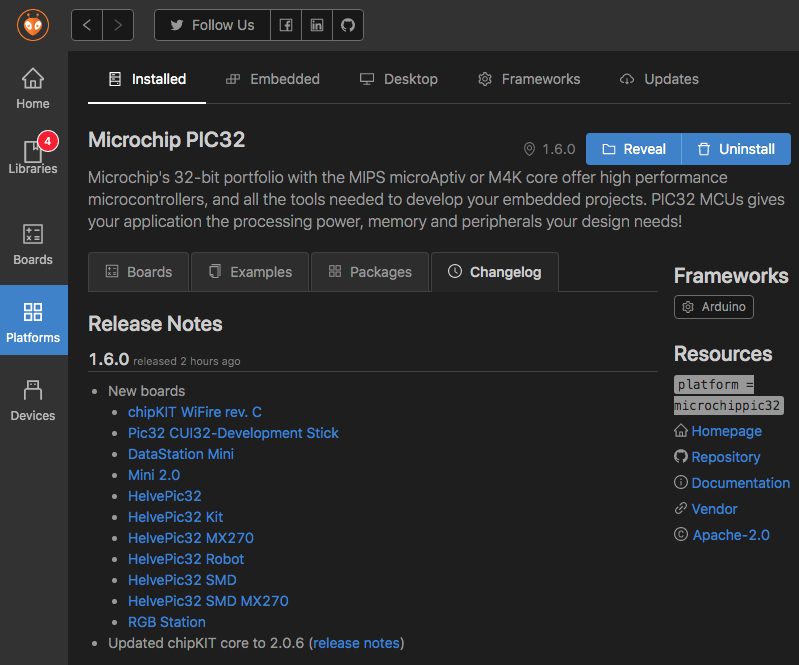Click the Reveal button
The image size is (799, 665).
point(634,149)
